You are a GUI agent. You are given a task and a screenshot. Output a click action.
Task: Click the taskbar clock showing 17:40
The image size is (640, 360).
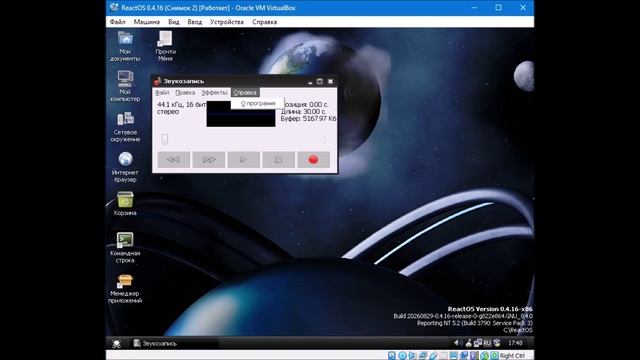click(x=515, y=343)
